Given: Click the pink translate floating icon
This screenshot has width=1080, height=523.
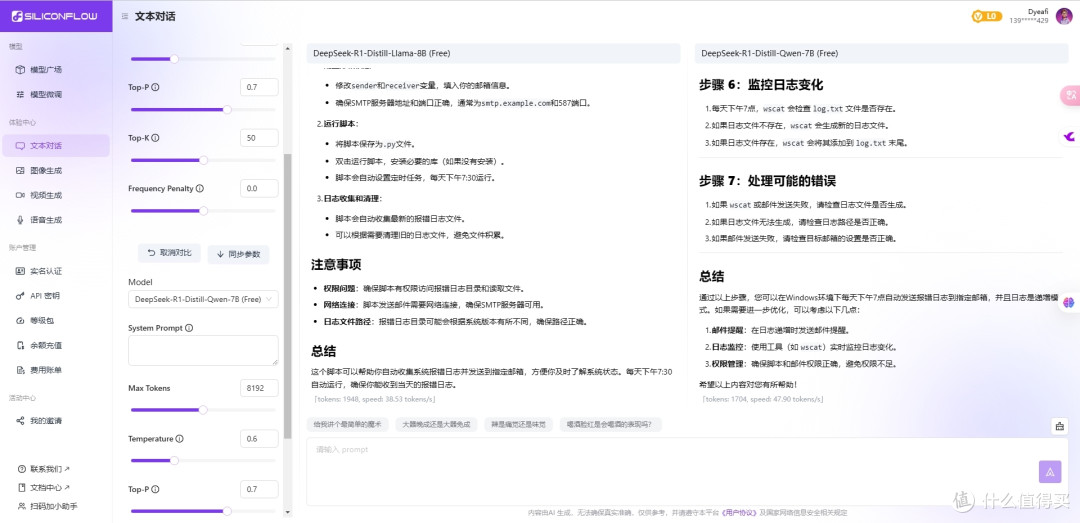Looking at the screenshot, I should (1070, 96).
